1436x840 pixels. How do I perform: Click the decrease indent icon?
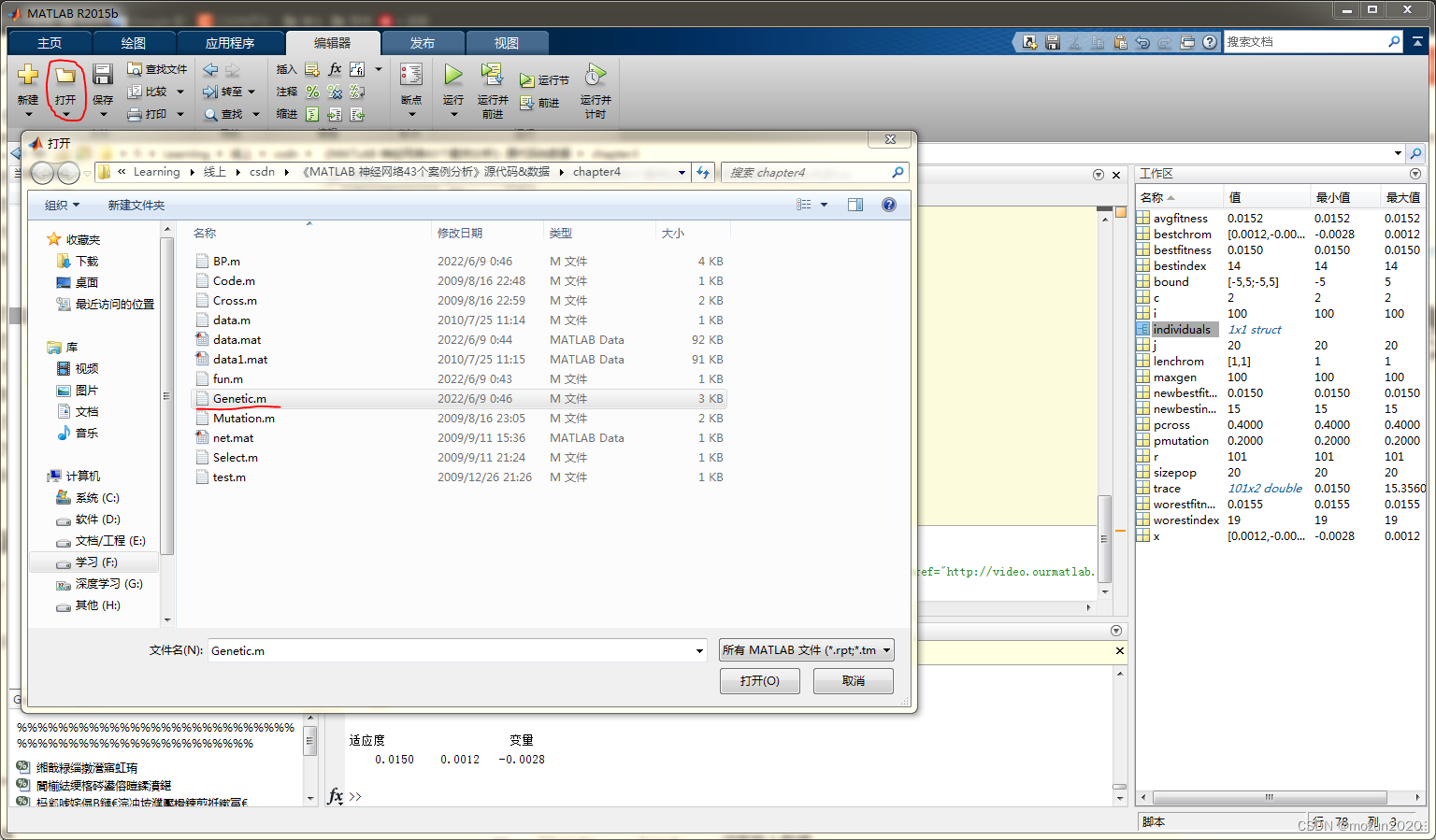click(357, 114)
